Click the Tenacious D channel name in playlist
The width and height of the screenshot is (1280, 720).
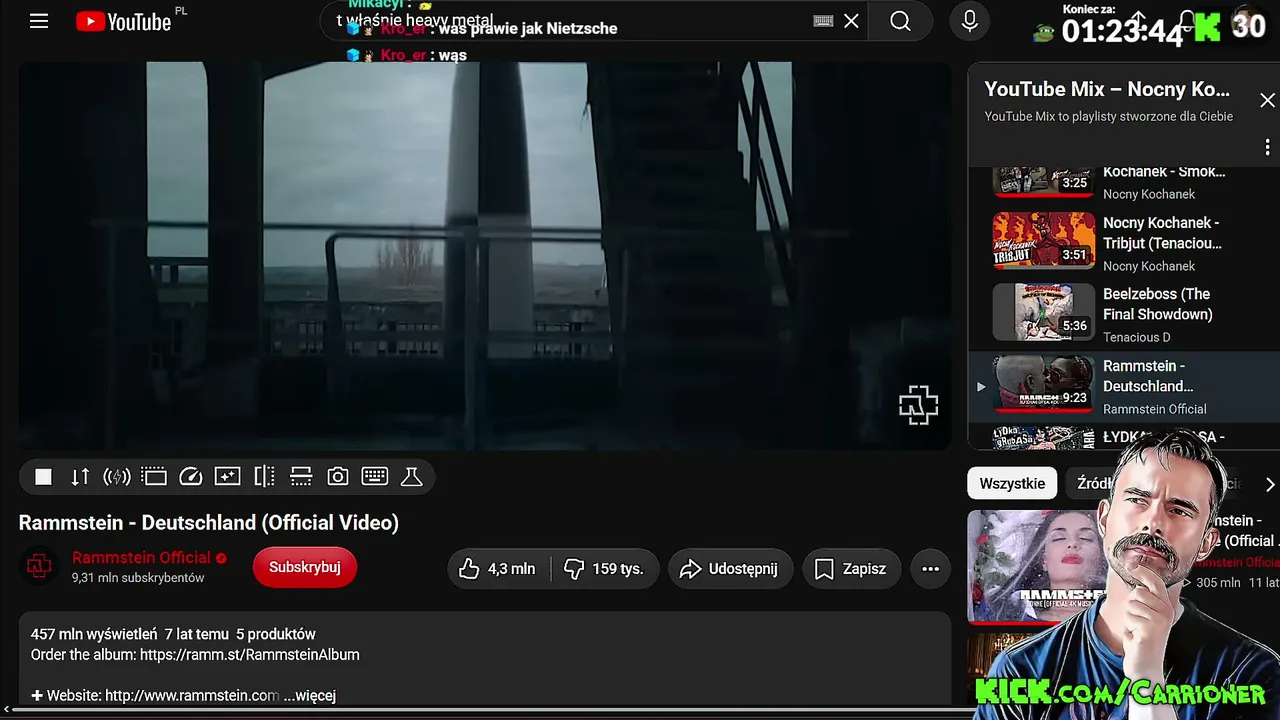(1135, 337)
